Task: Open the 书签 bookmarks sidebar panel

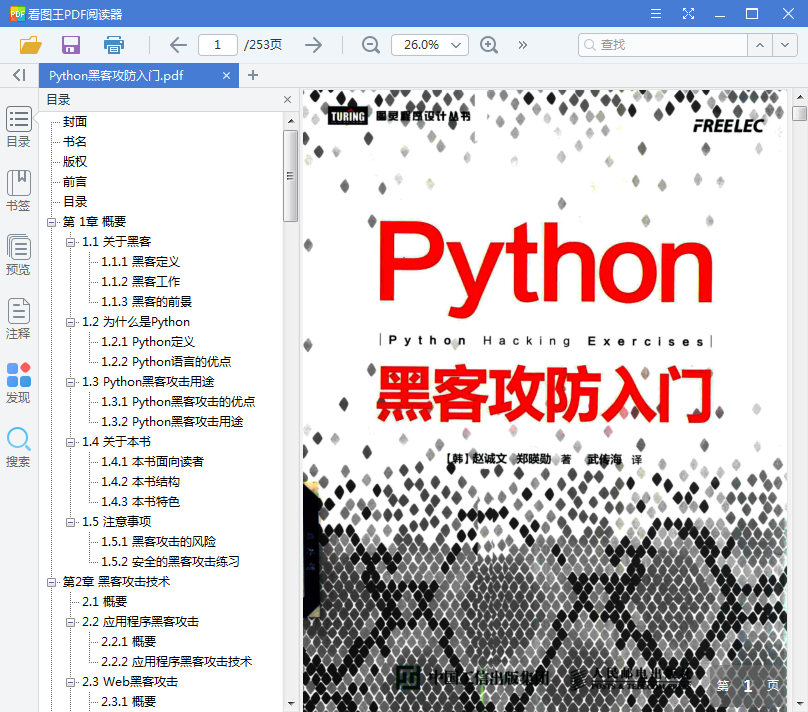Action: (19, 191)
